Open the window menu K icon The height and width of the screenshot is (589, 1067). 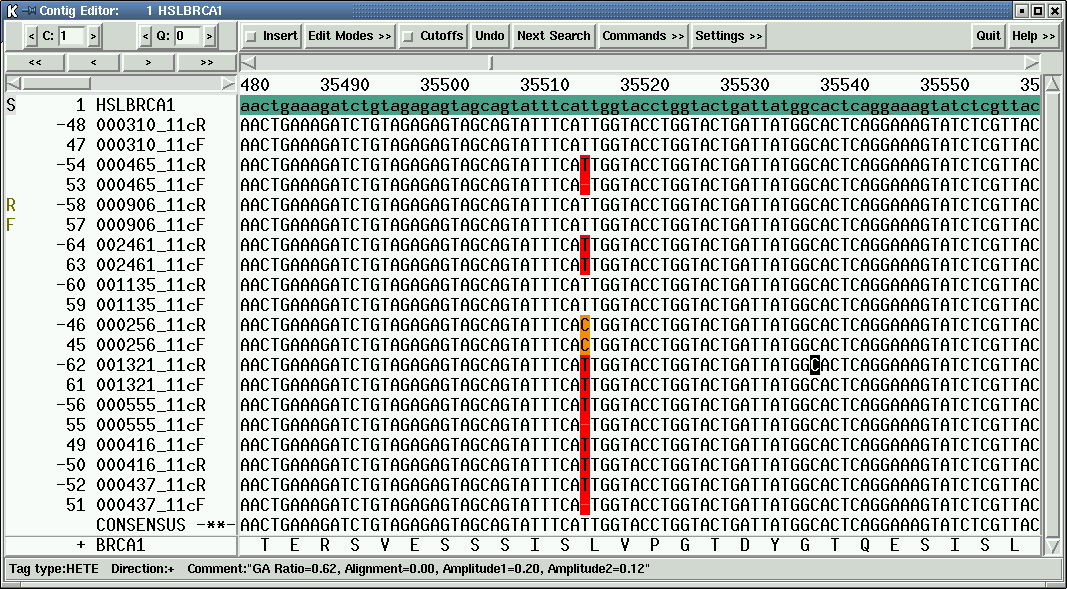(x=12, y=10)
